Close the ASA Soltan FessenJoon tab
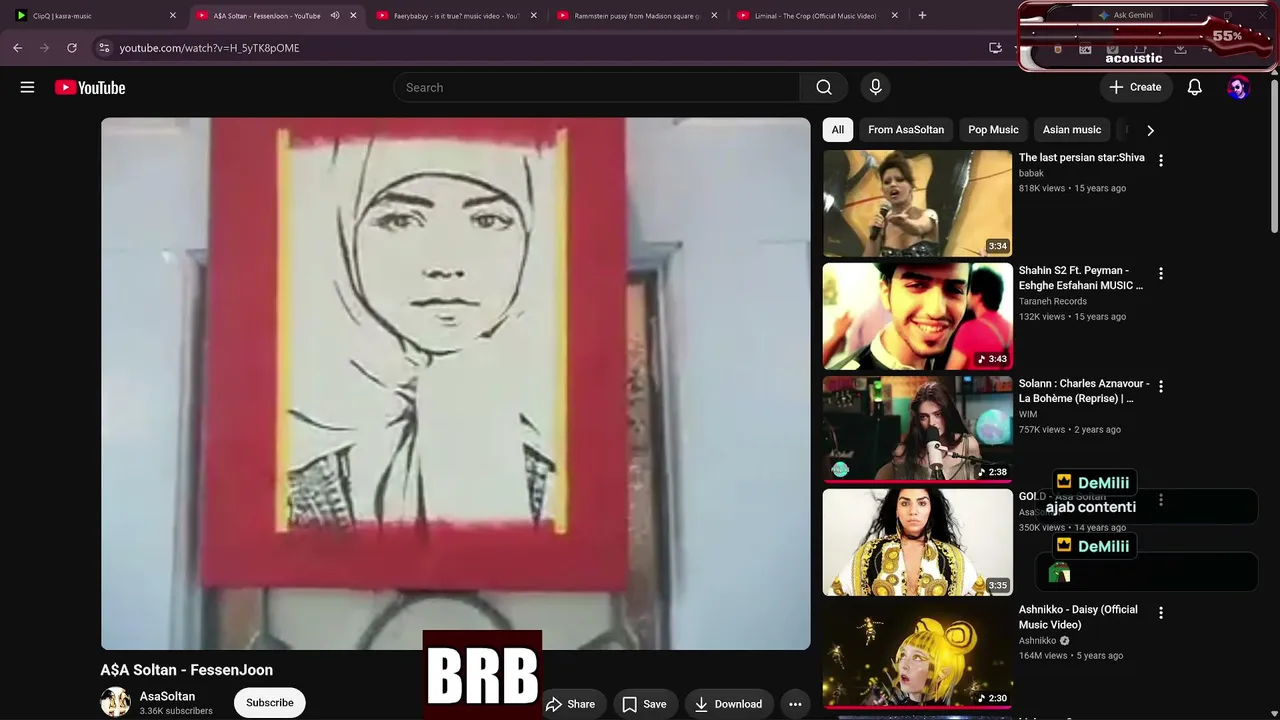 pos(353,15)
